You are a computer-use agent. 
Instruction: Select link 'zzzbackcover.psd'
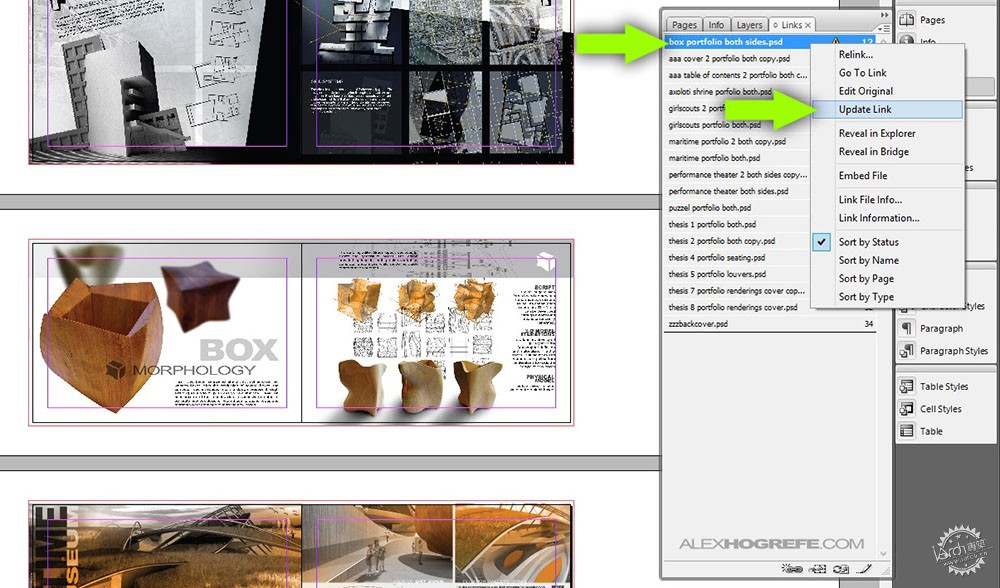tap(698, 323)
